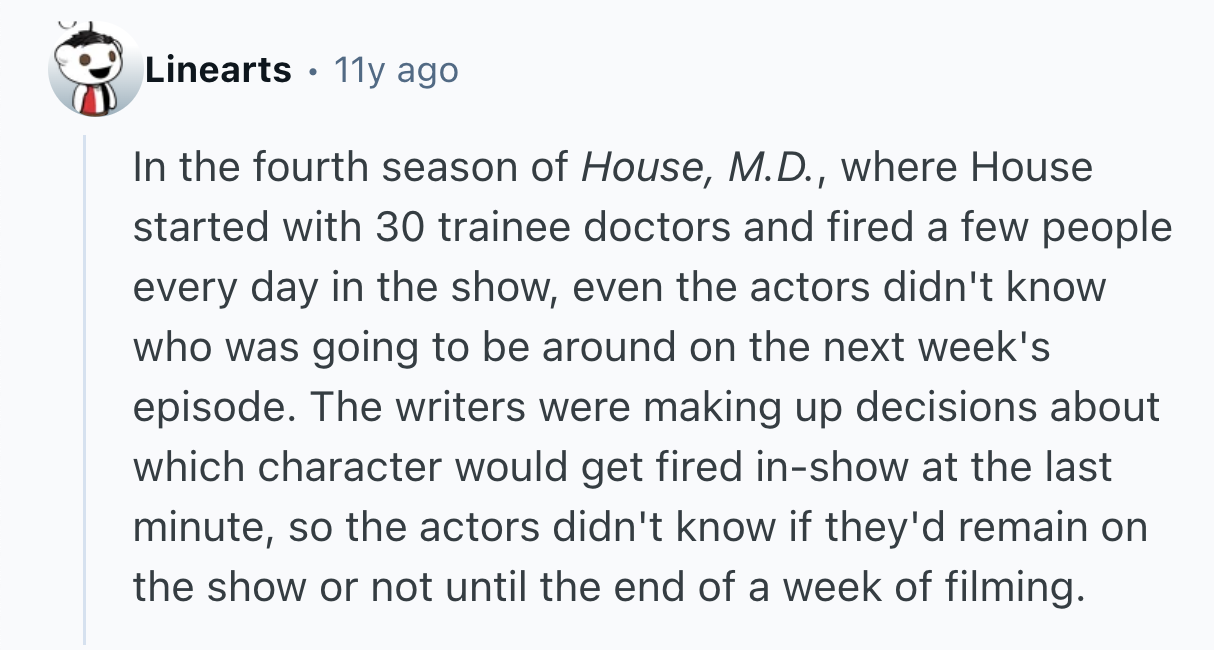Collapse the comment using the vertical thread line
The height and width of the screenshot is (650, 1214).
(86, 390)
